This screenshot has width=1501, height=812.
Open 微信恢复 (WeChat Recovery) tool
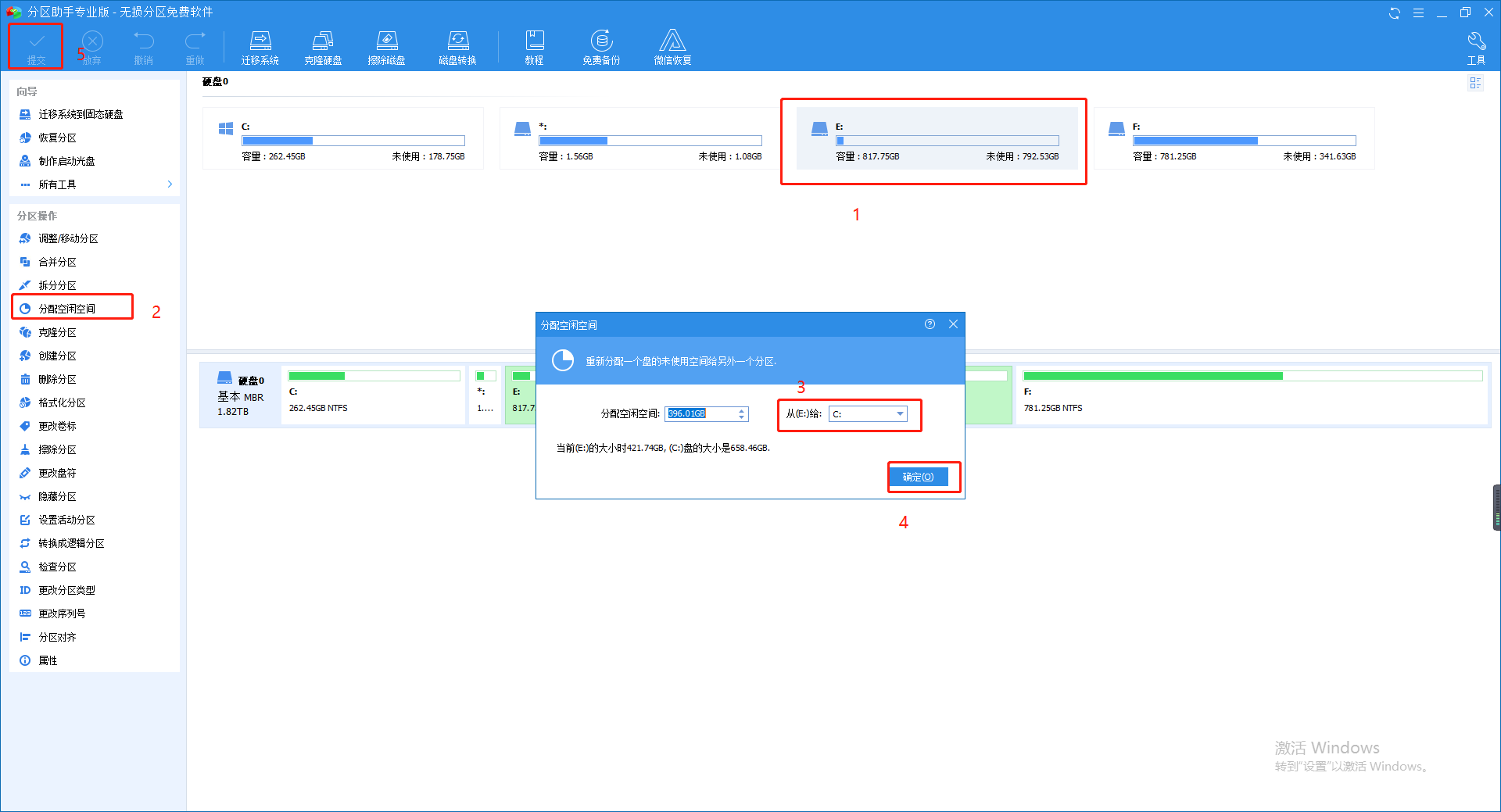pos(672,47)
